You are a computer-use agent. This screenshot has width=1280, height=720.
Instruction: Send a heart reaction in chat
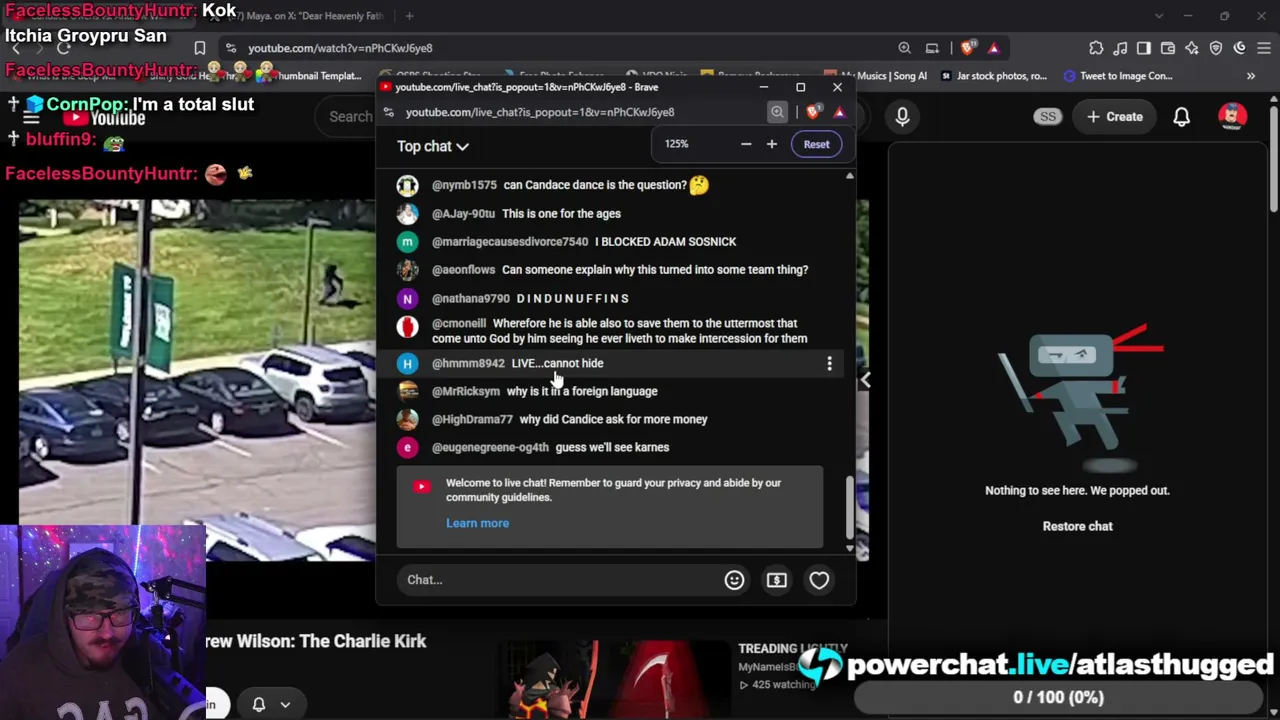(x=819, y=580)
